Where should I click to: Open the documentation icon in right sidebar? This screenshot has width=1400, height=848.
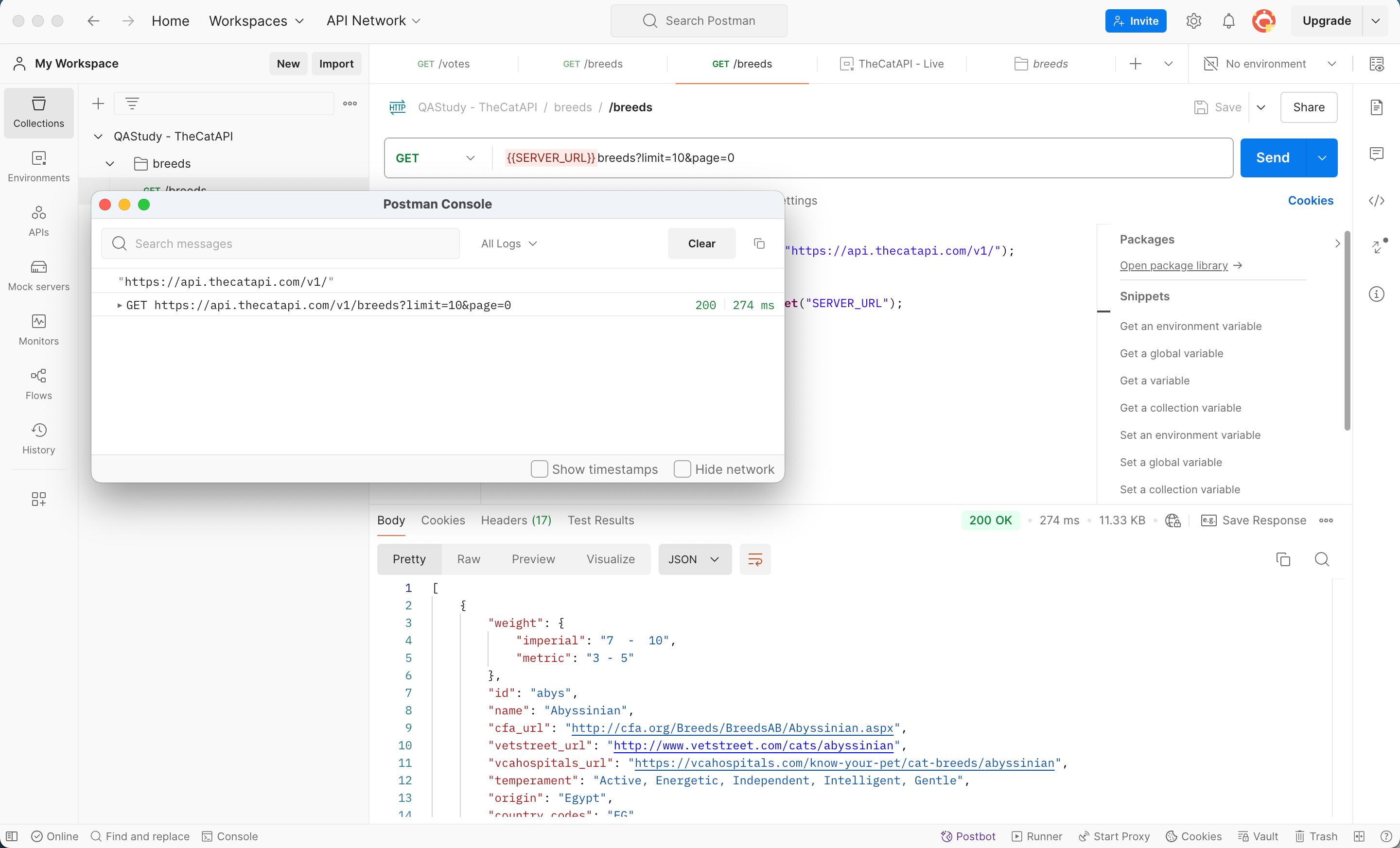point(1376,107)
